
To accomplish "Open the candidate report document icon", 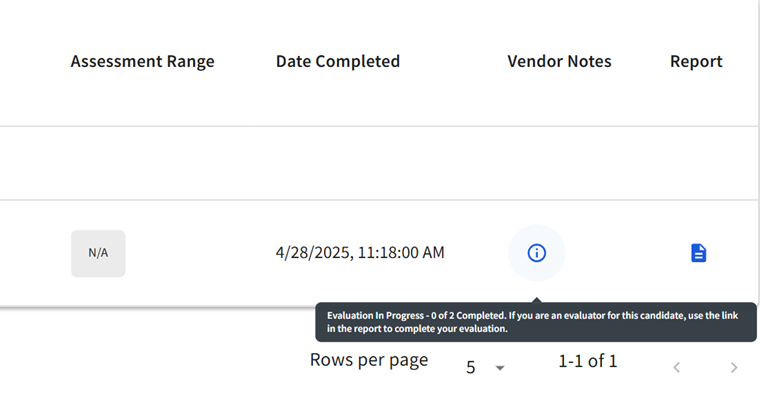I will coord(698,253).
